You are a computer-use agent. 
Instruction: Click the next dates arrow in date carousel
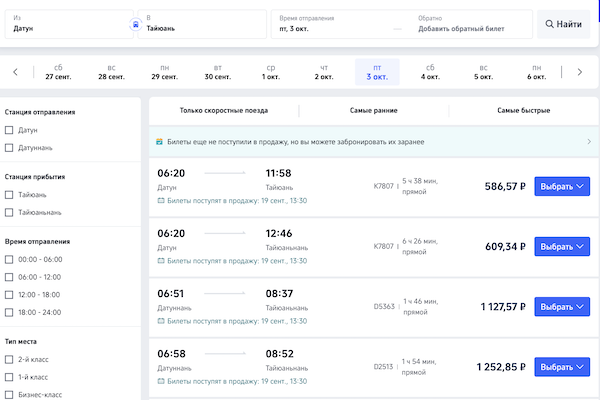[579, 72]
